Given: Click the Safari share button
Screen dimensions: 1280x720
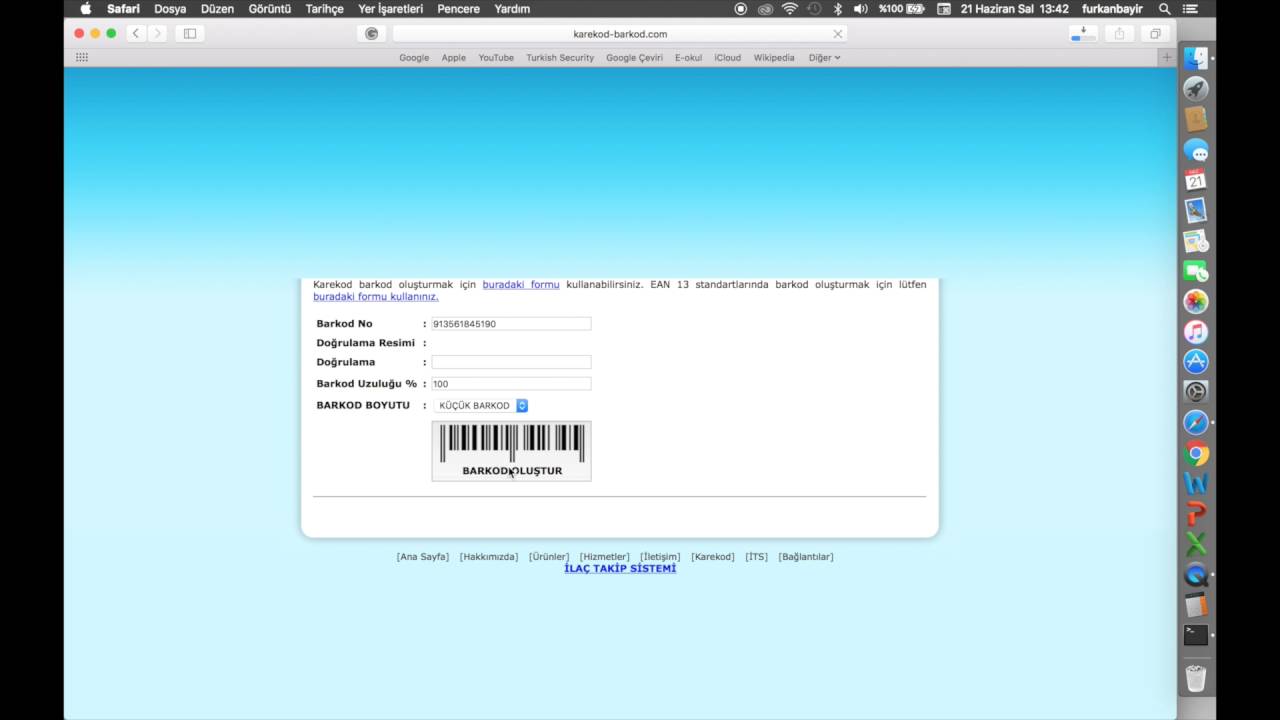Looking at the screenshot, I should 1119,33.
